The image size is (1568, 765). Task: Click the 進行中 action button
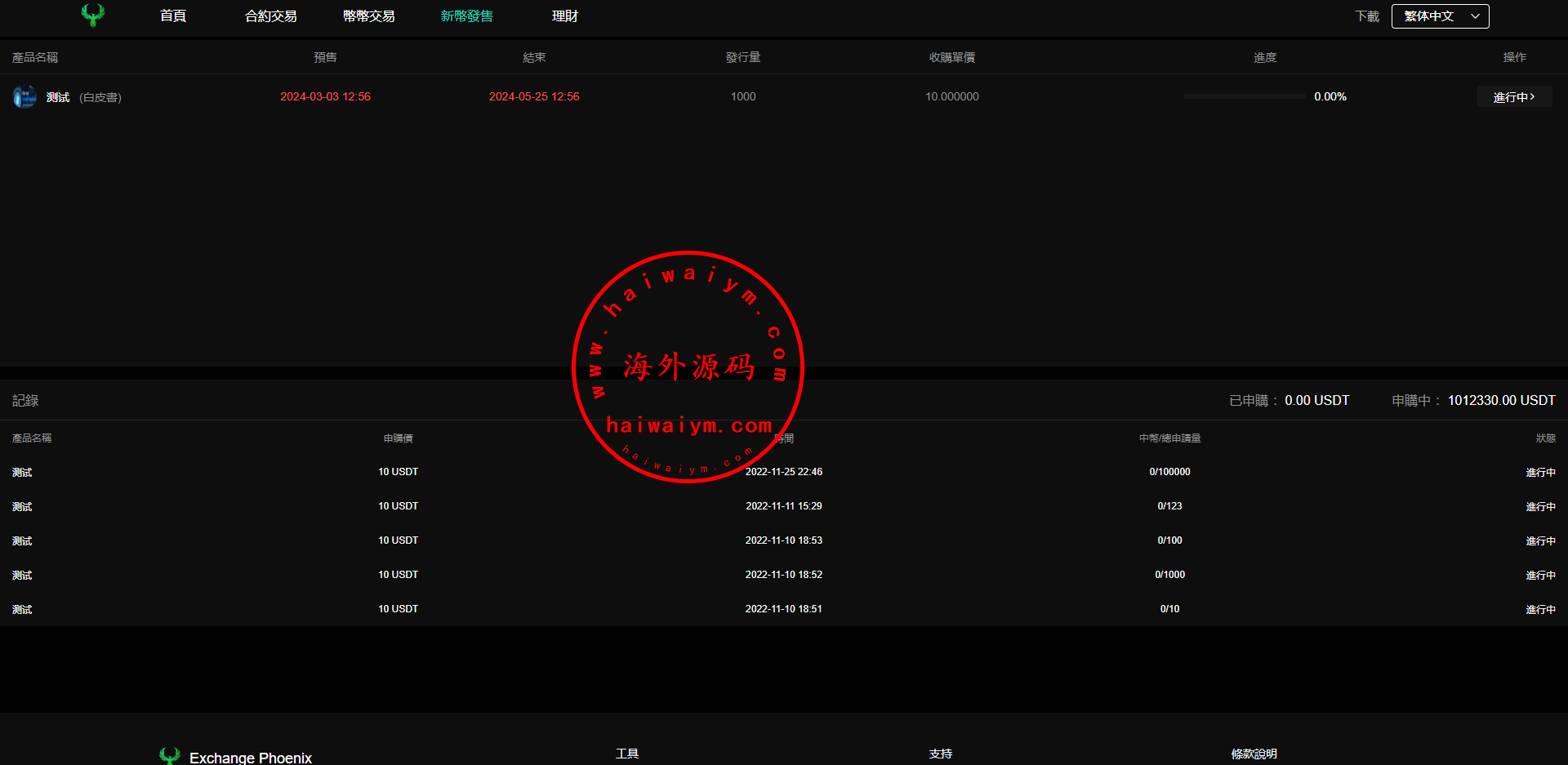pyautogui.click(x=1514, y=97)
